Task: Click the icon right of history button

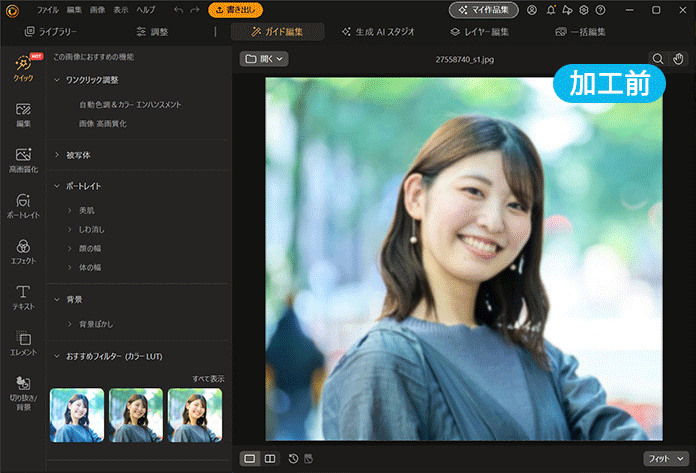Action: pyautogui.click(x=308, y=458)
